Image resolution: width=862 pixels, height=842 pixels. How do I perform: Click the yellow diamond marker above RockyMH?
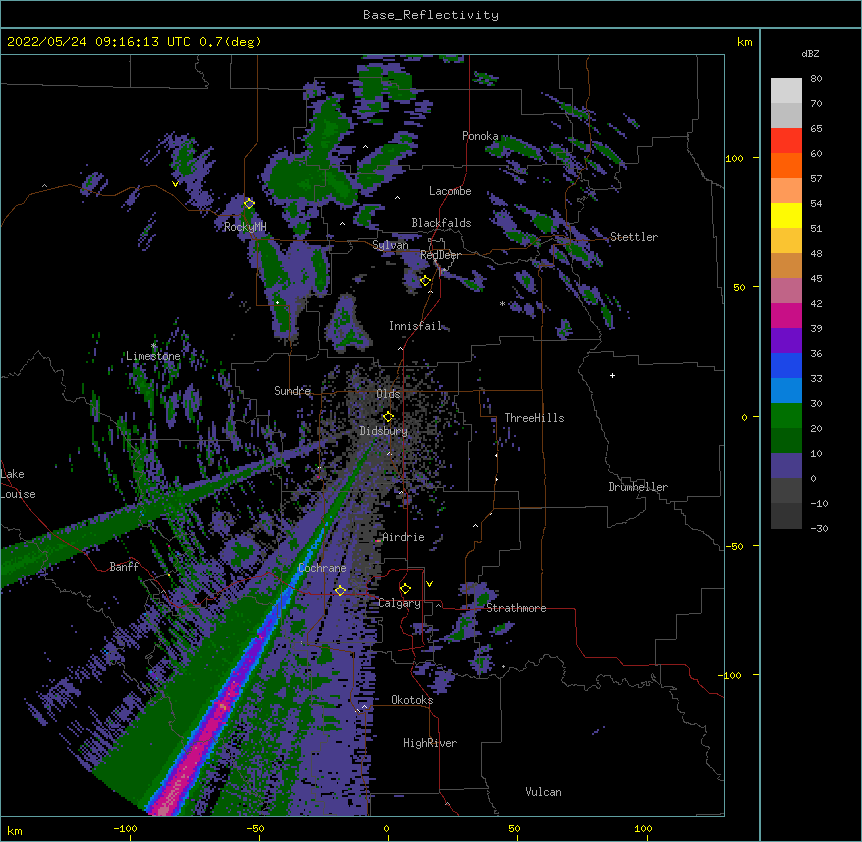point(250,204)
